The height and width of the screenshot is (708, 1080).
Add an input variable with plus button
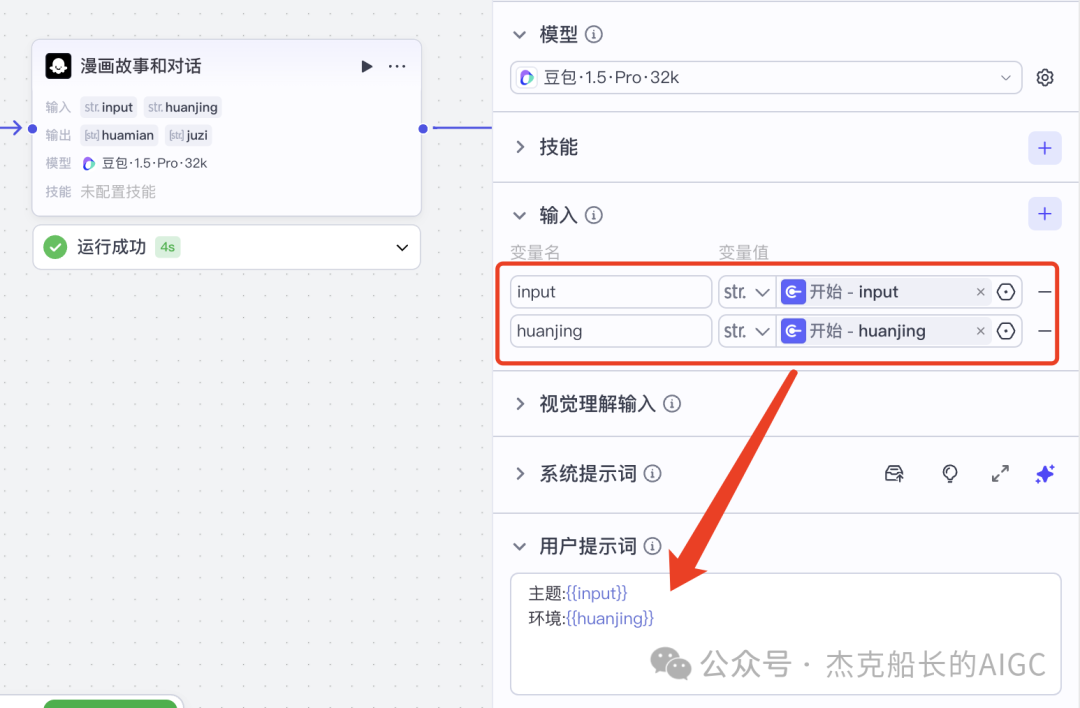pyautogui.click(x=1045, y=214)
